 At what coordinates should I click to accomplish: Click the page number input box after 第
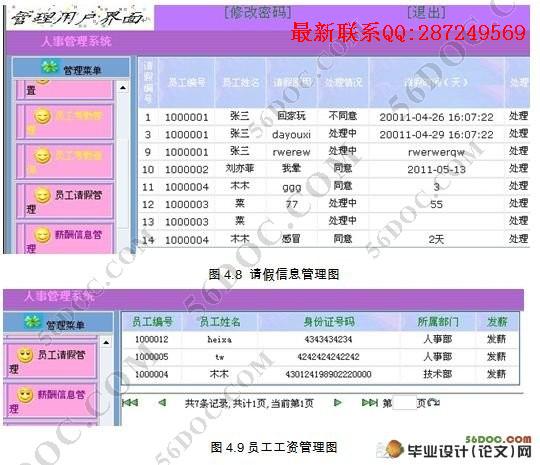[404, 403]
